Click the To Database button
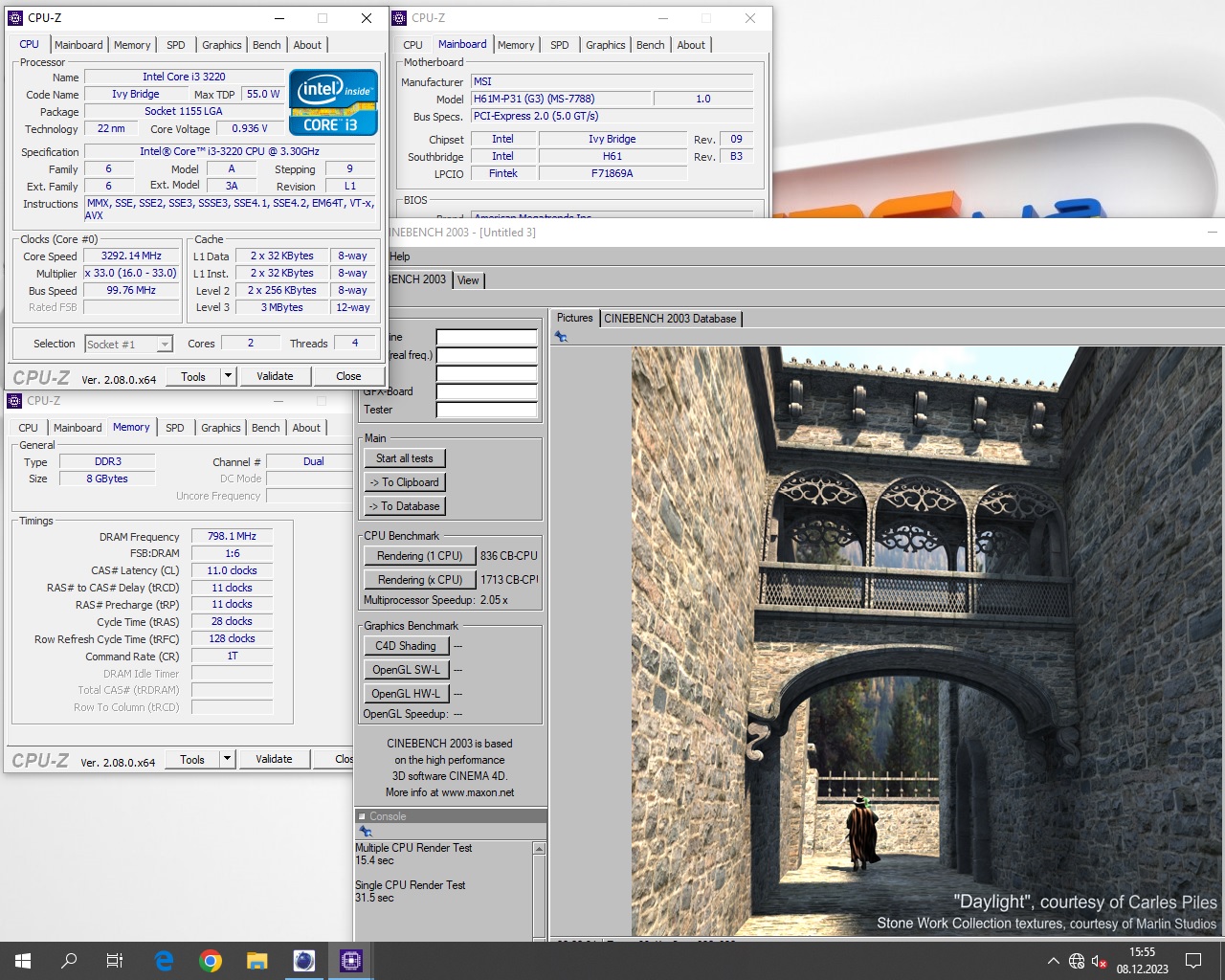Viewport: 1225px width, 980px height. click(x=405, y=506)
